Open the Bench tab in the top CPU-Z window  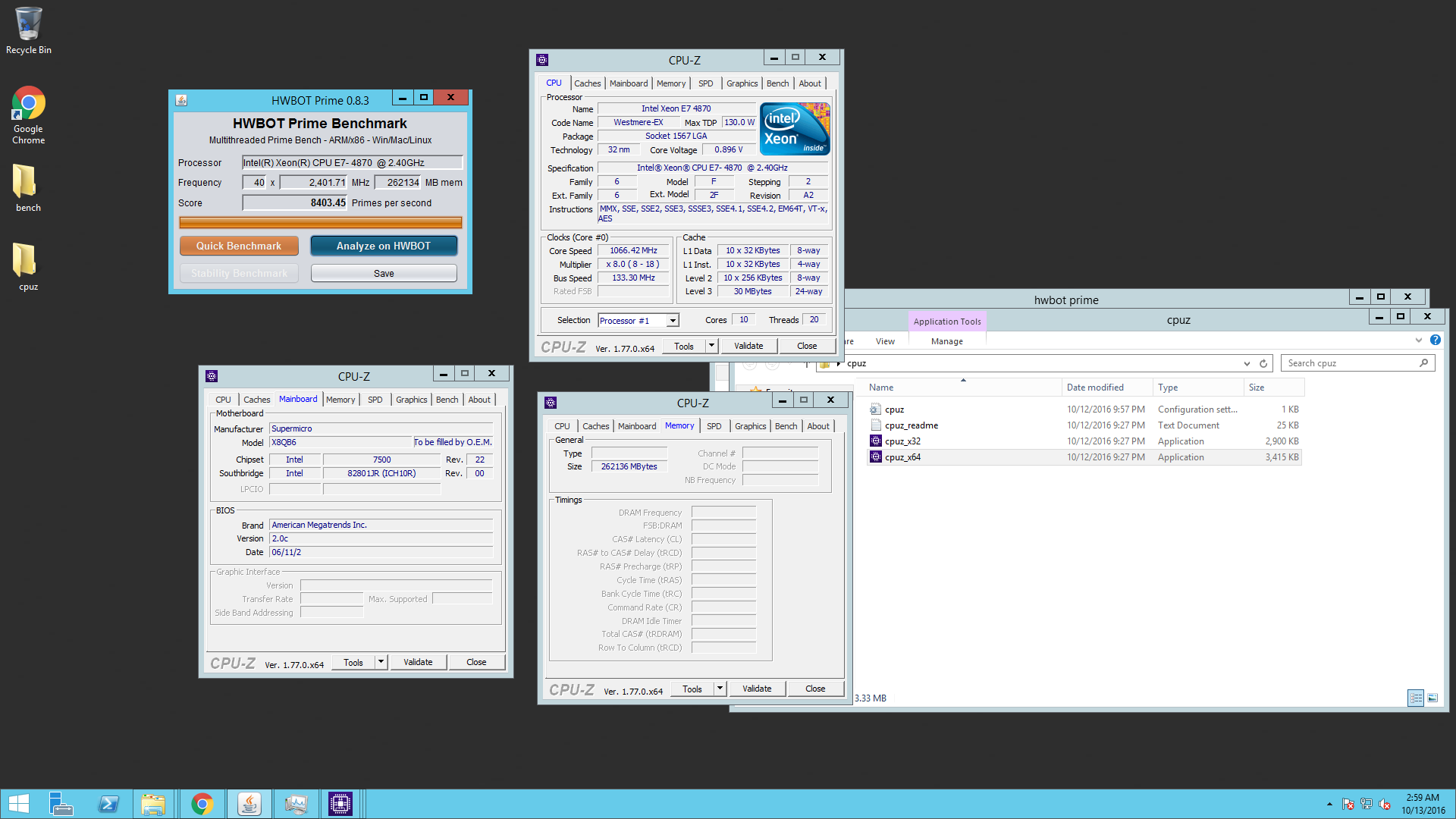tap(777, 83)
